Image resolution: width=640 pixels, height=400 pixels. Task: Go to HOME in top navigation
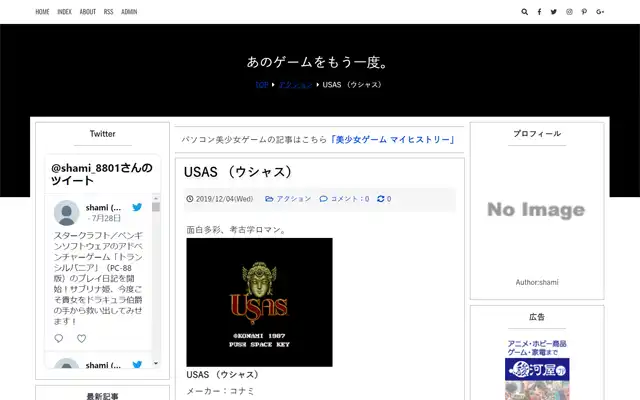42,12
